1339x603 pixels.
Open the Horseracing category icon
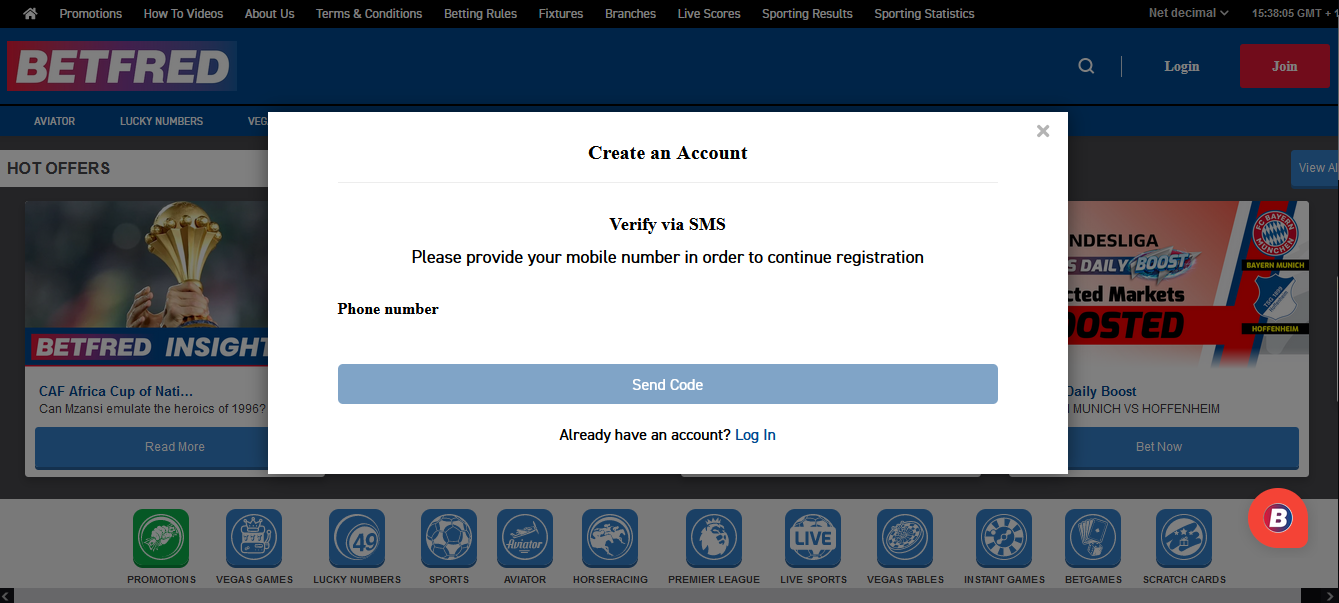click(x=610, y=538)
